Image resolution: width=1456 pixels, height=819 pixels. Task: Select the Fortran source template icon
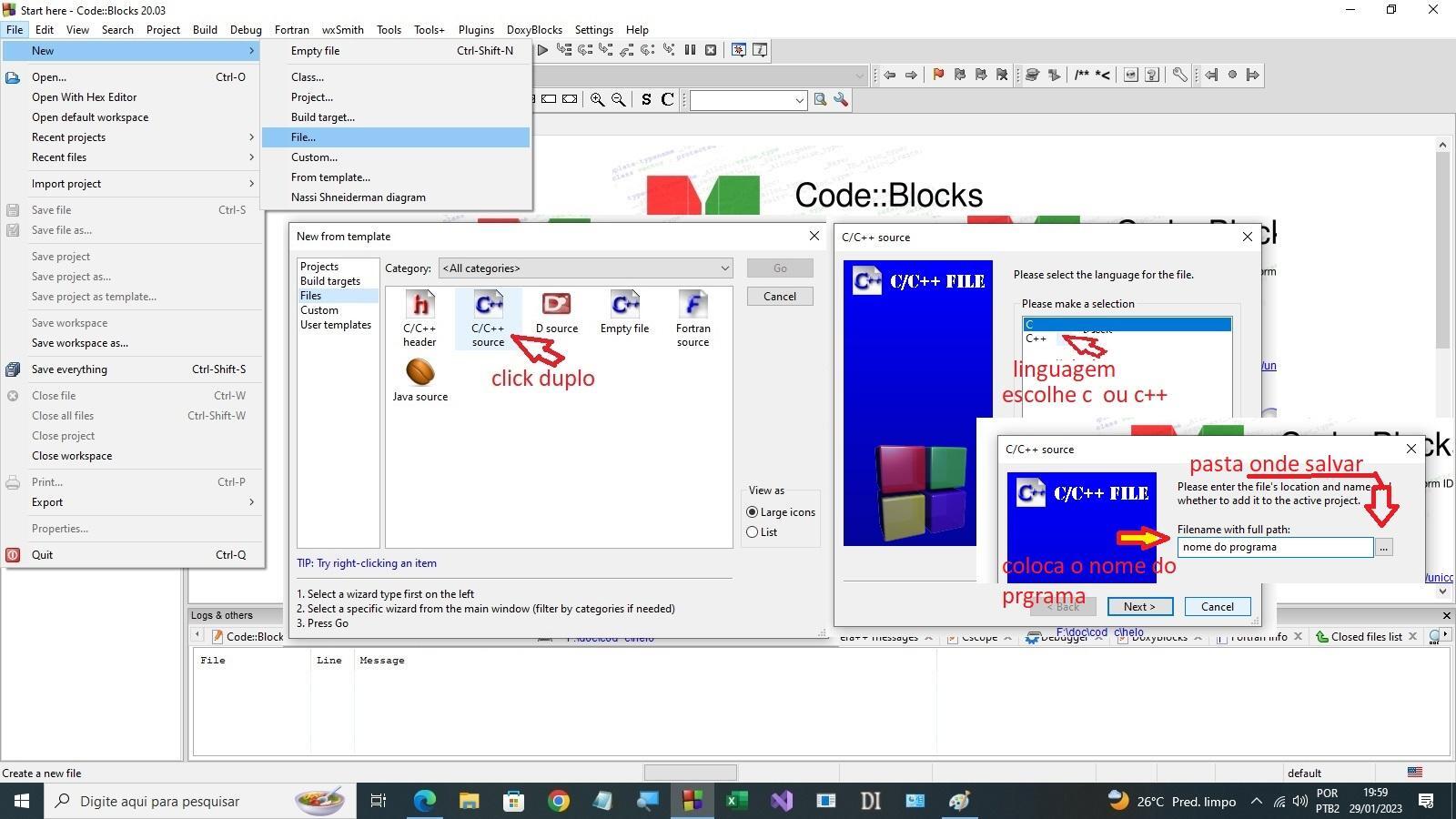(x=693, y=318)
